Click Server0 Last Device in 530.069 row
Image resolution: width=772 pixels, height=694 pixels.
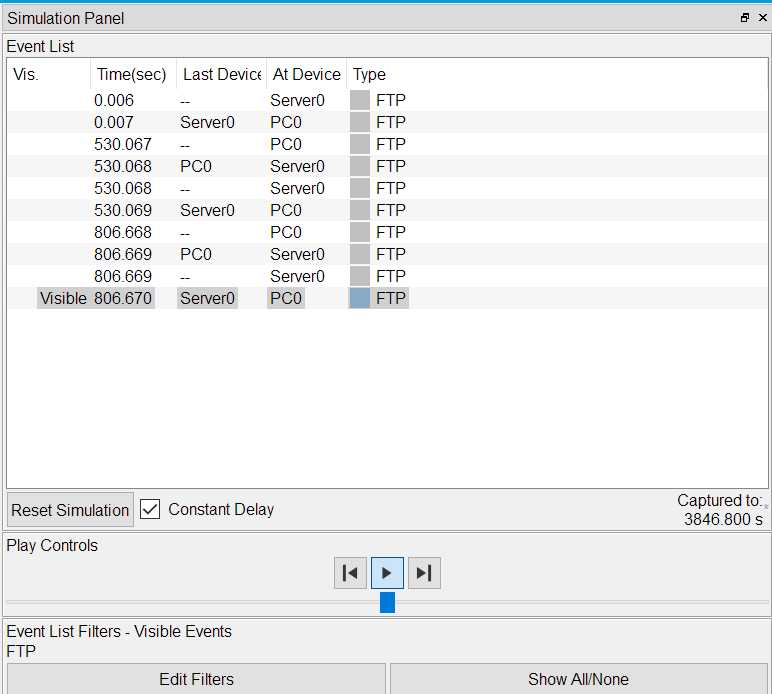(207, 210)
